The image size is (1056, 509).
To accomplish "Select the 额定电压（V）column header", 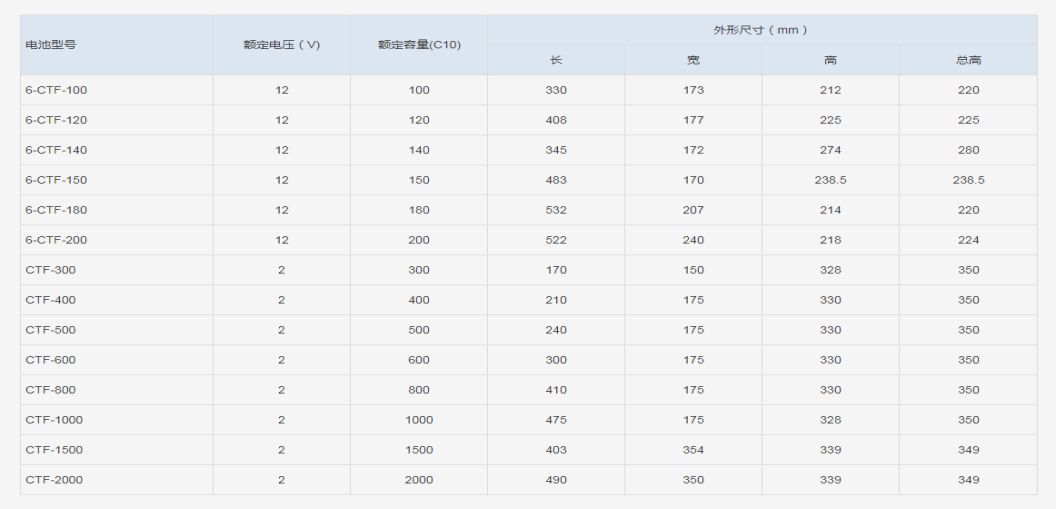I will coord(282,45).
